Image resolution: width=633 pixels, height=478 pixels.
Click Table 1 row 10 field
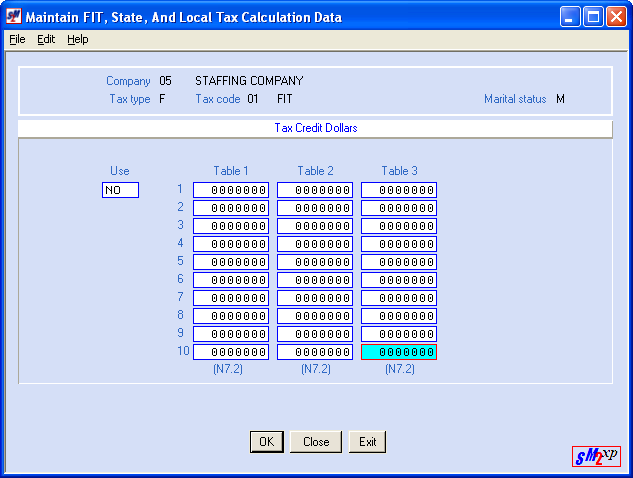click(x=231, y=352)
